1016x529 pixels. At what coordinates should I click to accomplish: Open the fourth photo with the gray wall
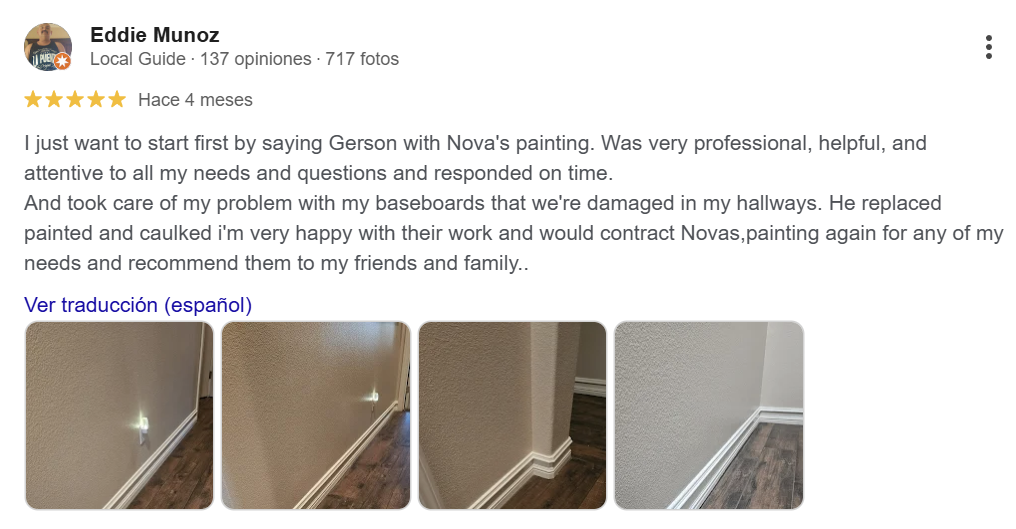pos(708,415)
